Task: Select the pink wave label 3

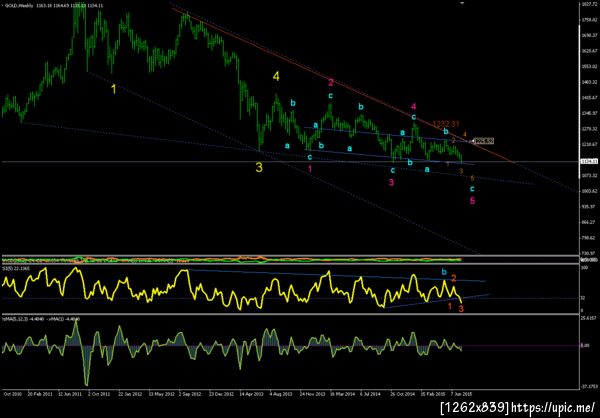Action: point(391,183)
